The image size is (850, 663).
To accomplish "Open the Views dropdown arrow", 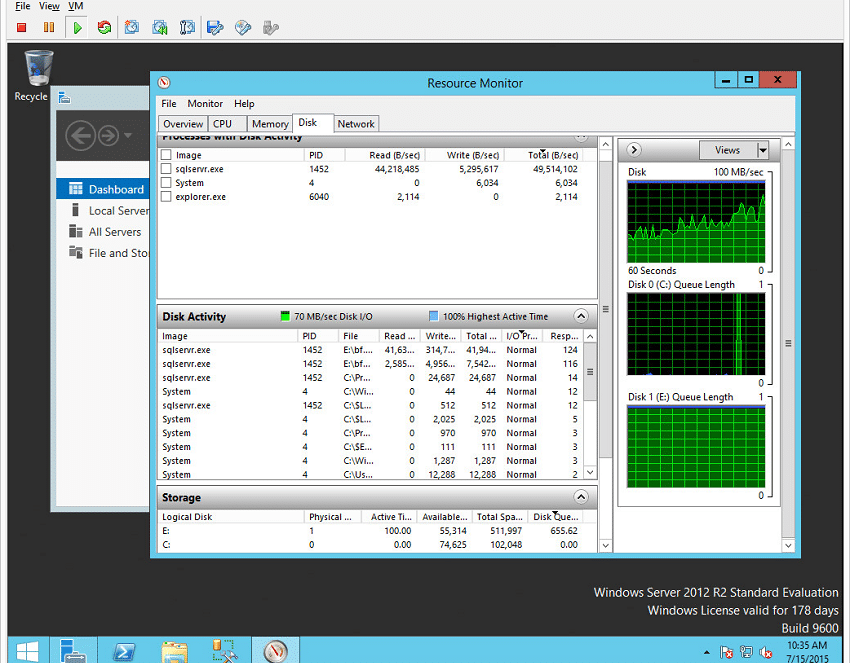I will click(x=763, y=150).
